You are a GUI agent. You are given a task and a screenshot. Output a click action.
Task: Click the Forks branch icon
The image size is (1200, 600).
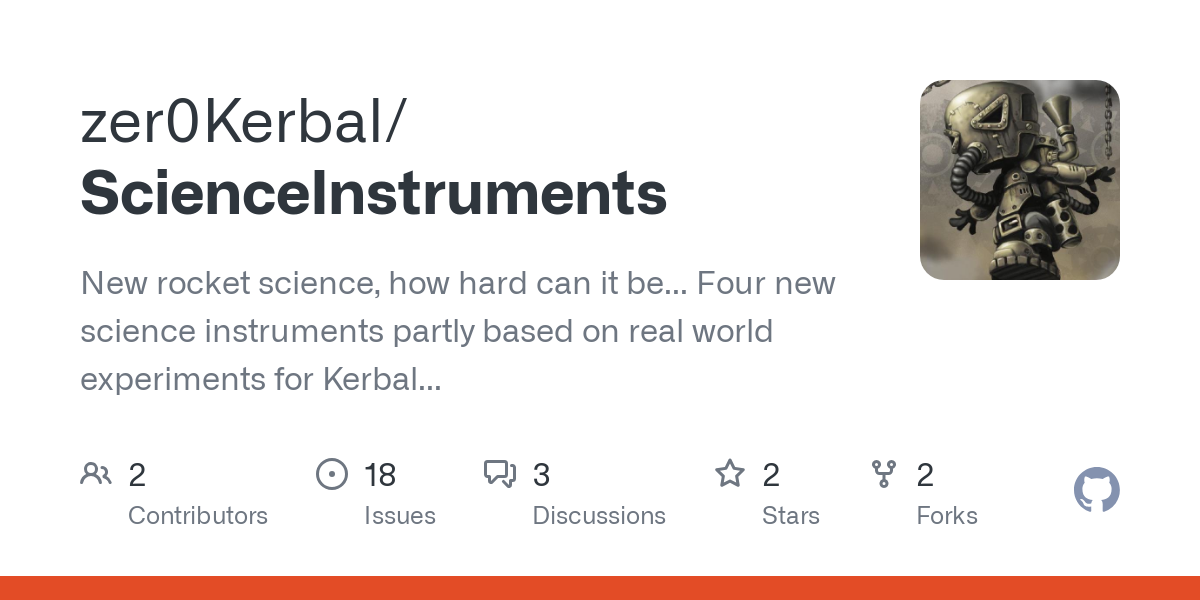point(884,474)
